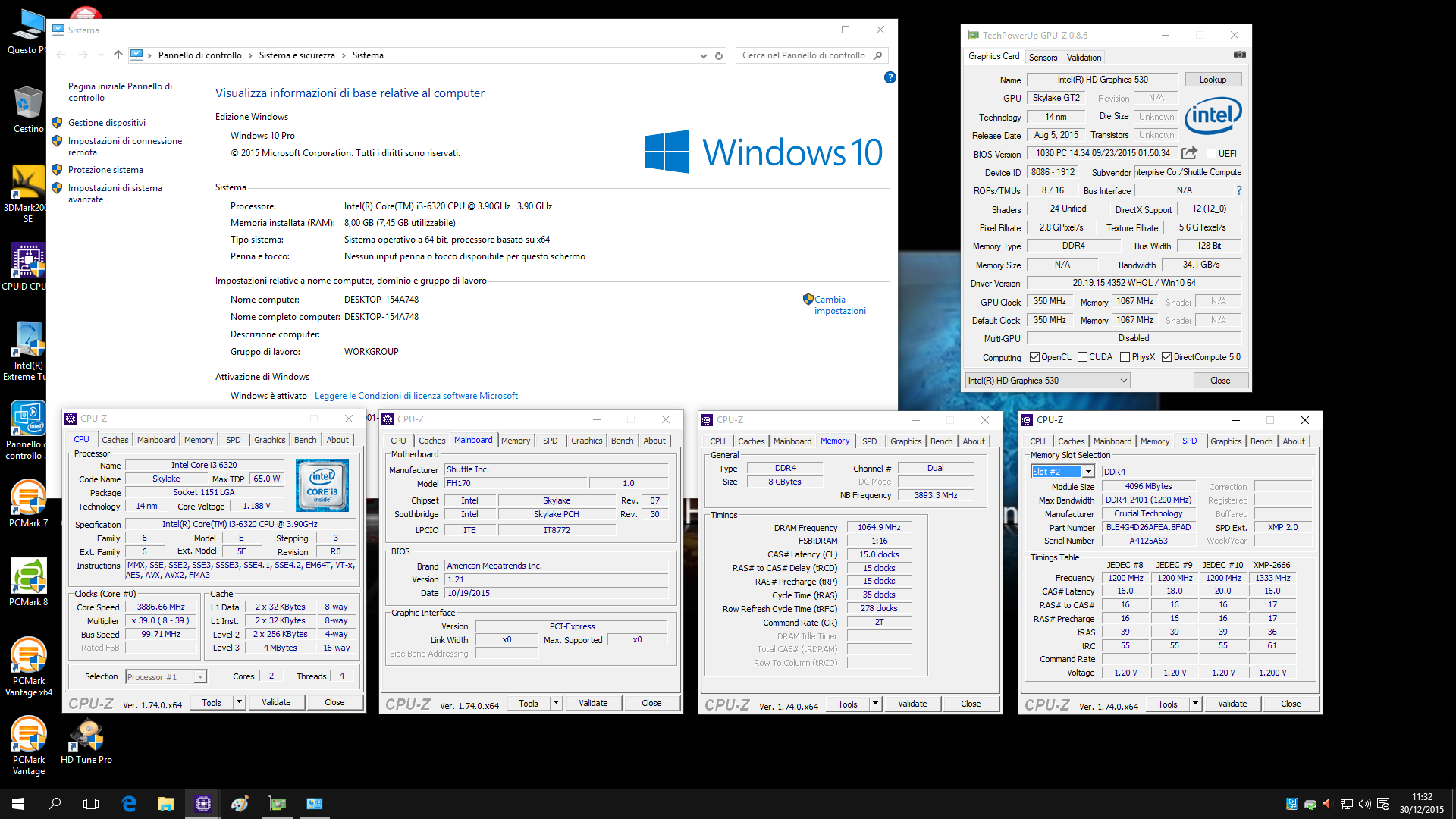
Task: Expand chevron after Sistema e sicurezza breadcrumb
Action: coord(344,55)
